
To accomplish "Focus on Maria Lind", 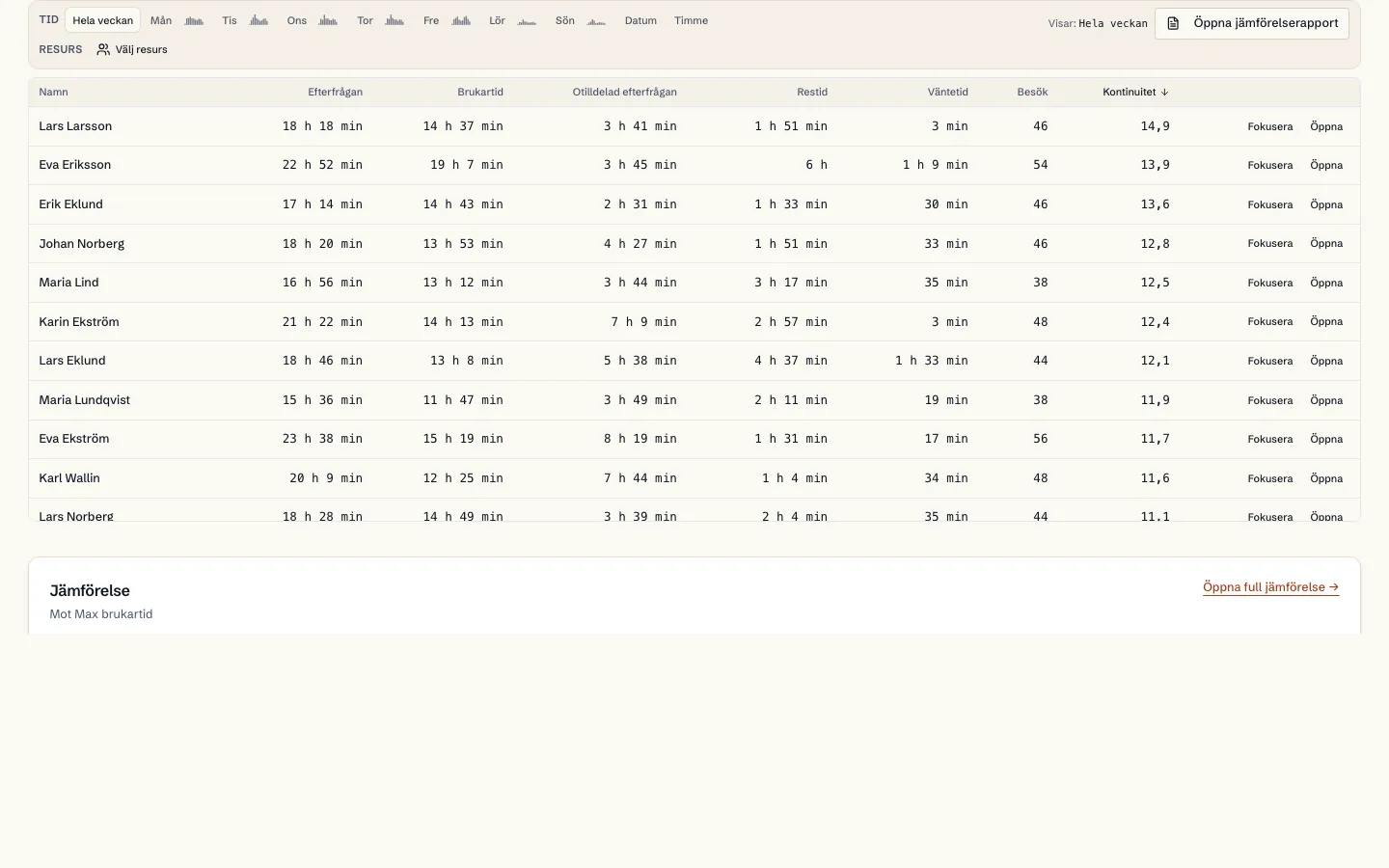I will pyautogui.click(x=1269, y=283).
